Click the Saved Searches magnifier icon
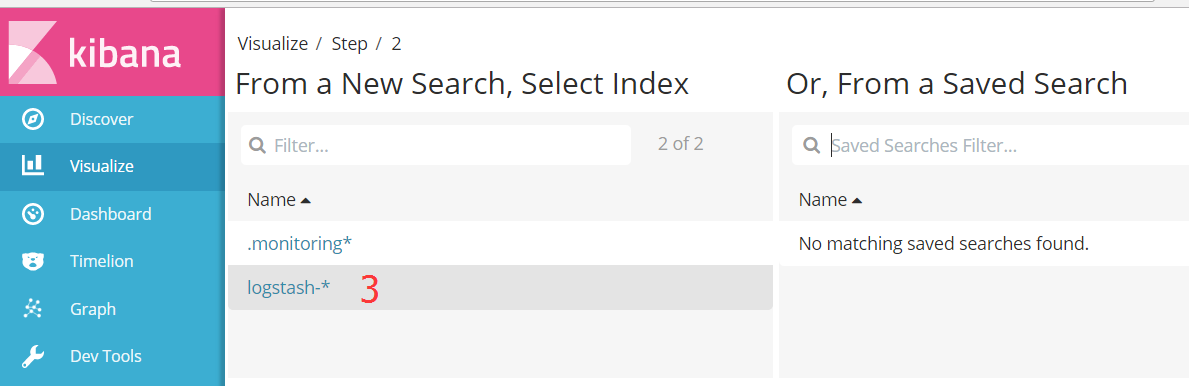The image size is (1189, 386). pos(811,145)
